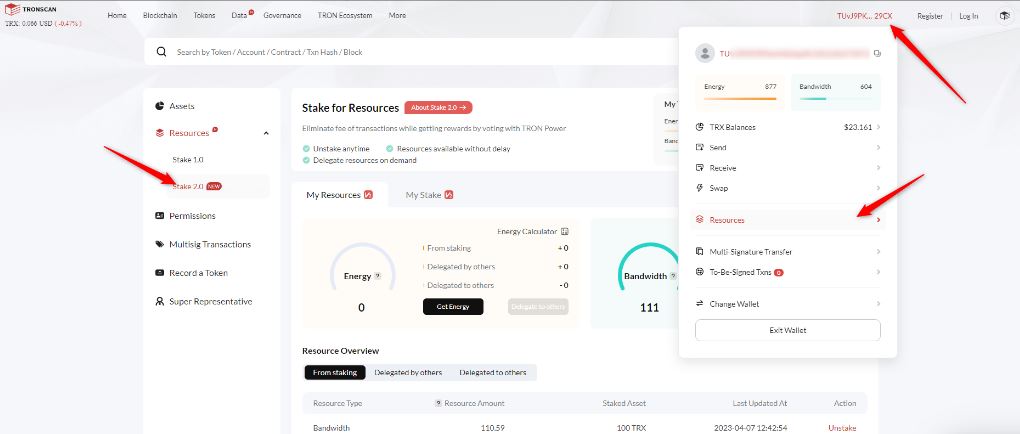Switch to the My Stake tab
The height and width of the screenshot is (434, 1020).
[429, 195]
